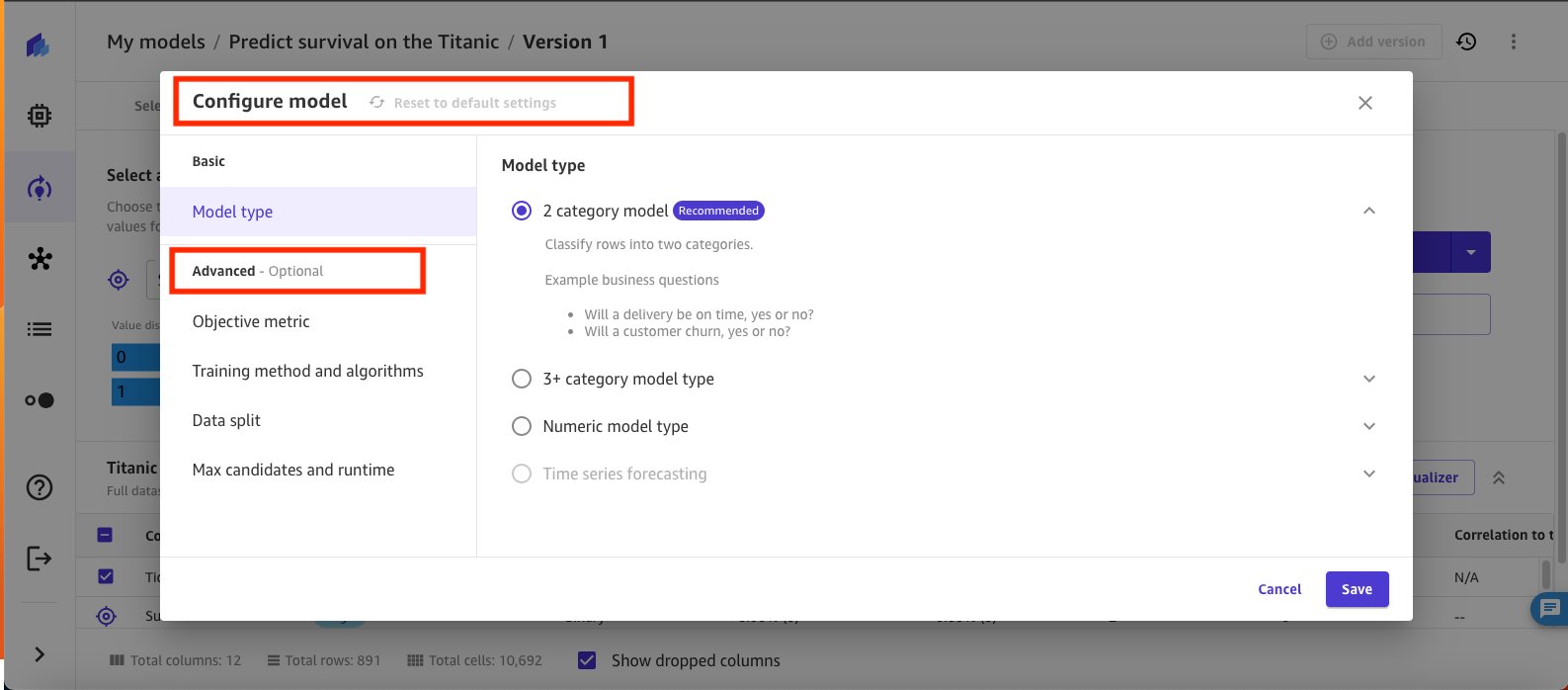Viewport: 1568px width, 690px height.
Task: Click the target icon in the bottom table row
Action: pos(106,617)
